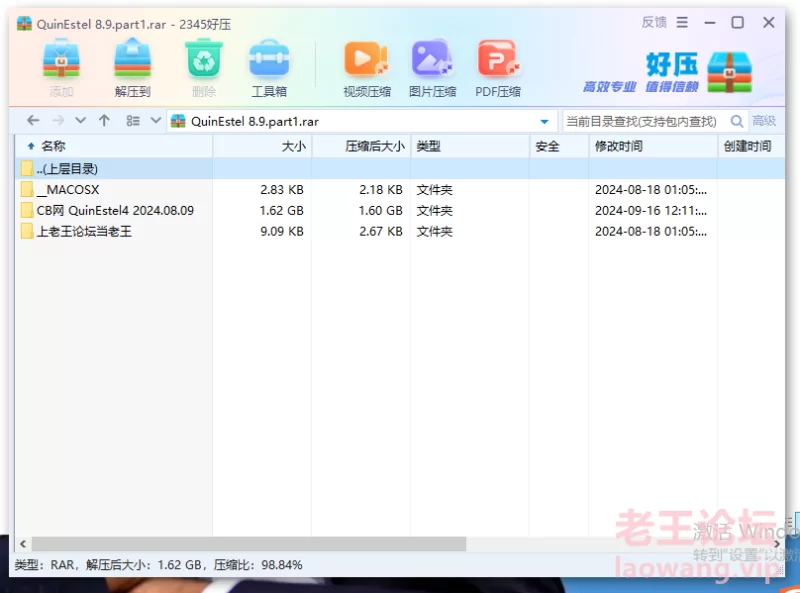Open navigation history dropdown chevron
Image resolution: width=800 pixels, height=593 pixels.
[81, 121]
